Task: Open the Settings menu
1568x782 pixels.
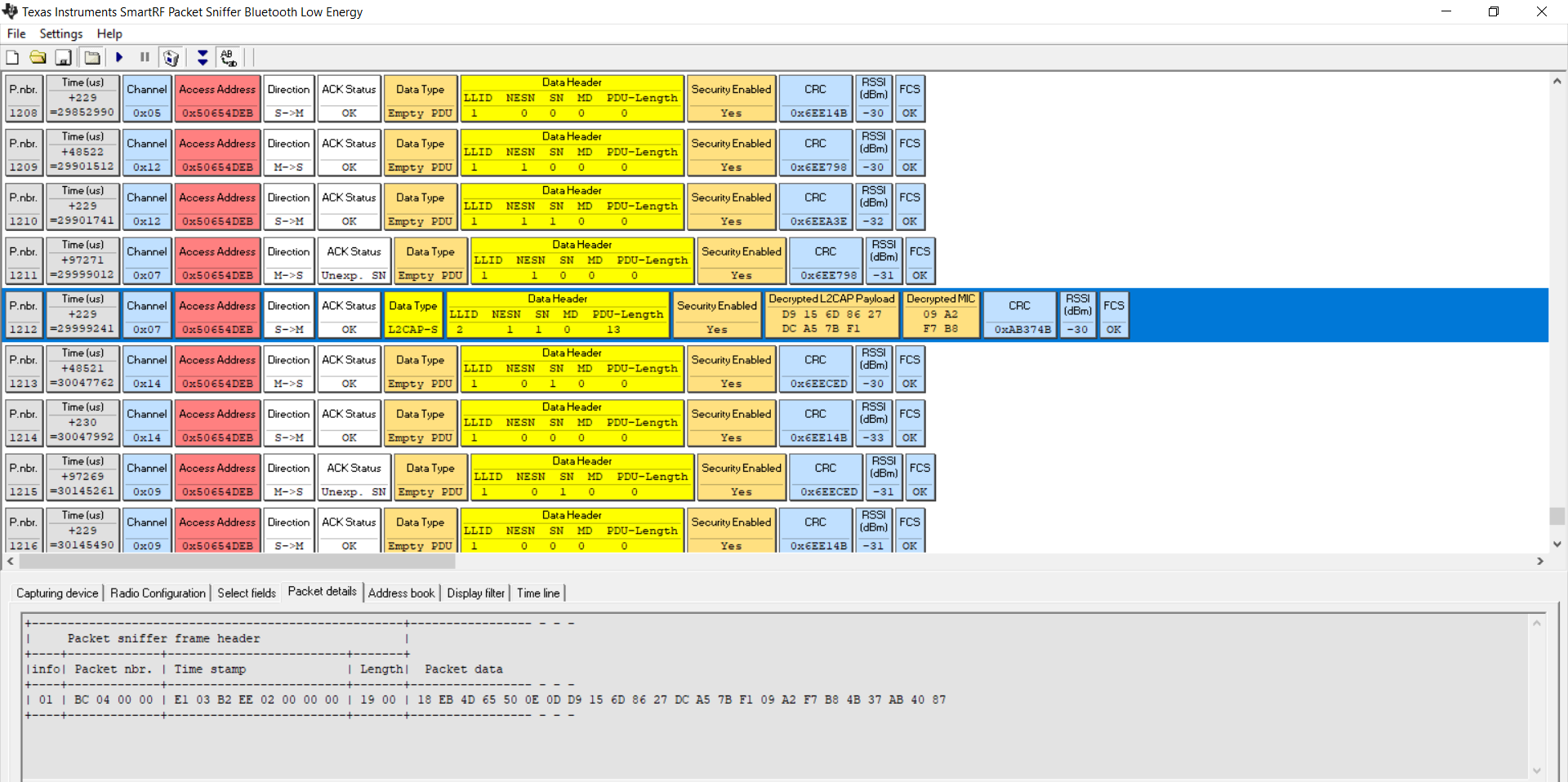Action: click(61, 33)
